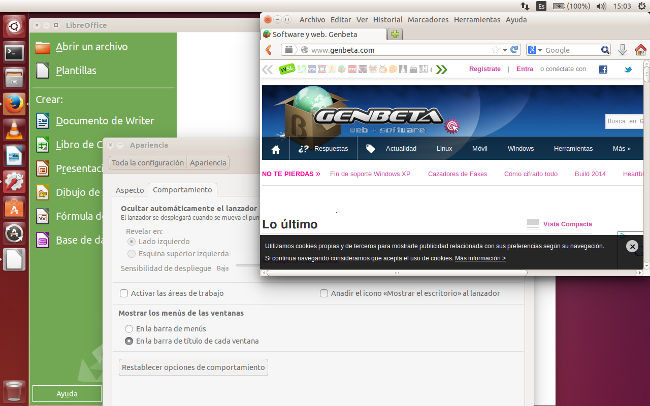Close the cookie notice banner

coord(632,246)
